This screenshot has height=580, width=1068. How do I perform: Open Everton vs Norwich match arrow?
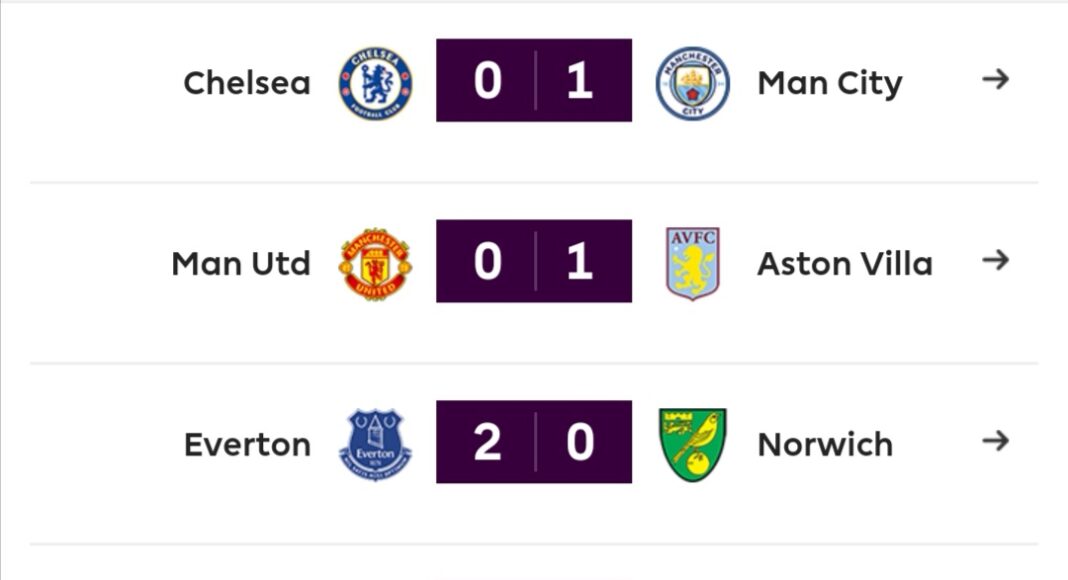[994, 442]
